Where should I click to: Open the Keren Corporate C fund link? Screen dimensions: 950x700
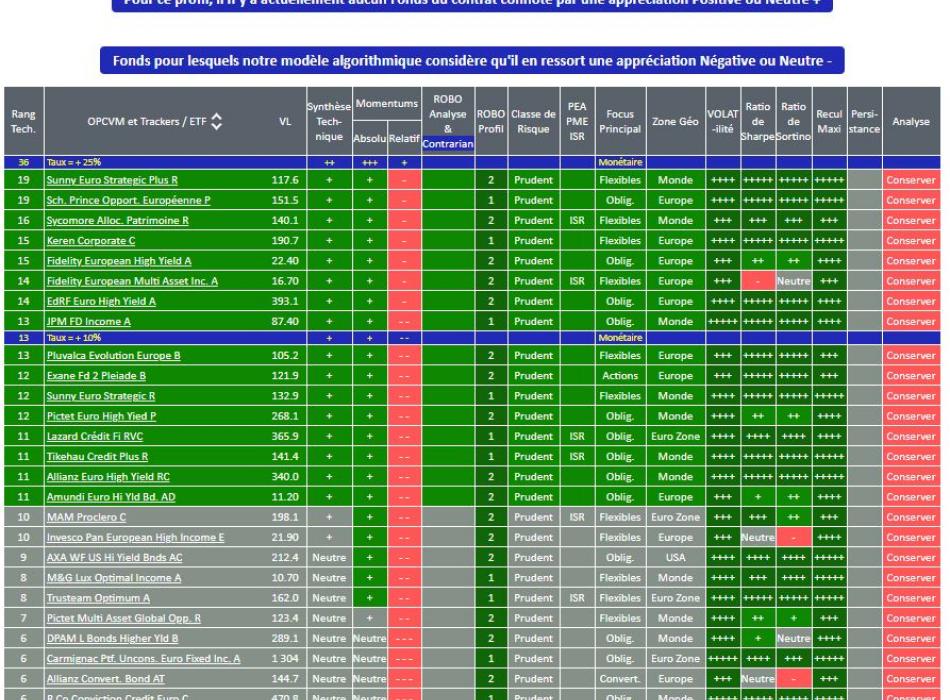point(91,241)
